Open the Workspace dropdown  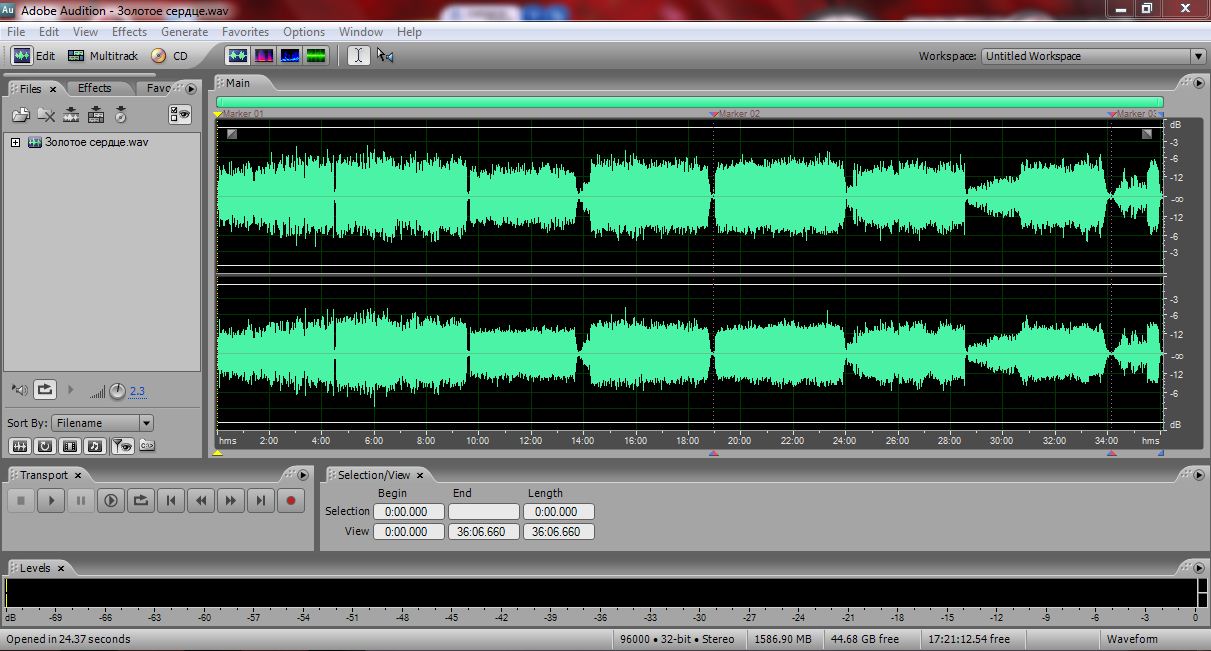click(1094, 56)
